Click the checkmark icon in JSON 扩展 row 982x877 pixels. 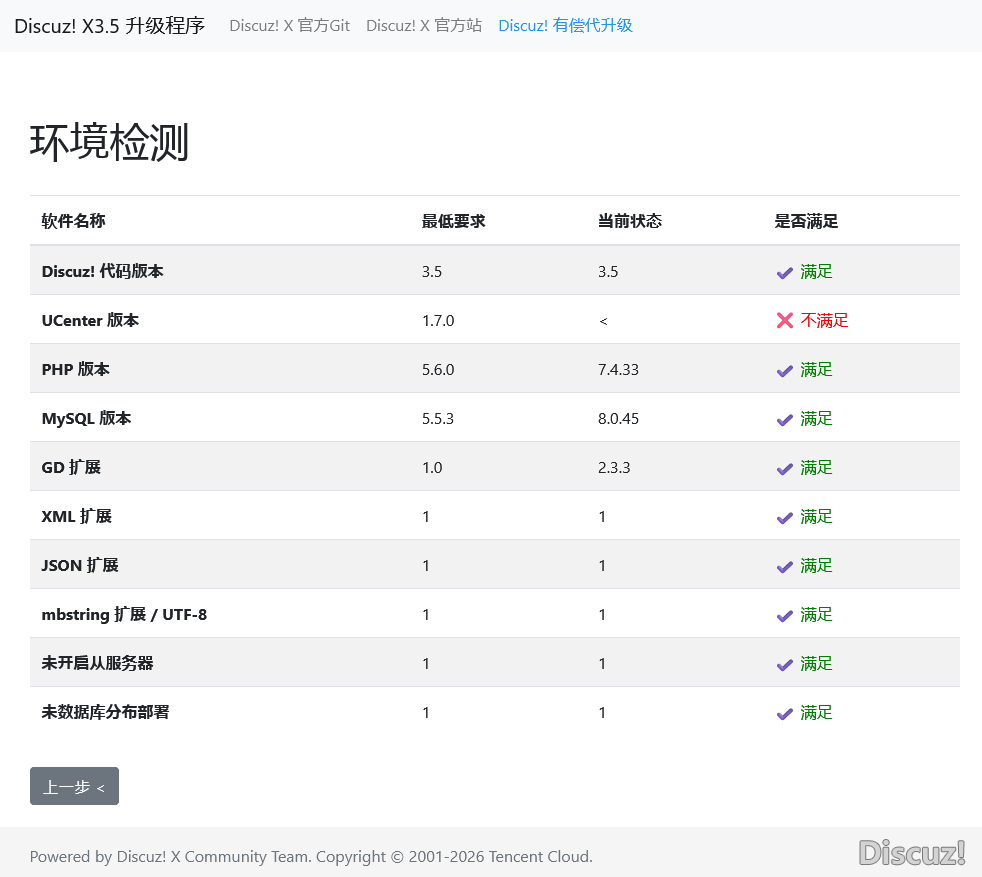pyautogui.click(x=784, y=566)
